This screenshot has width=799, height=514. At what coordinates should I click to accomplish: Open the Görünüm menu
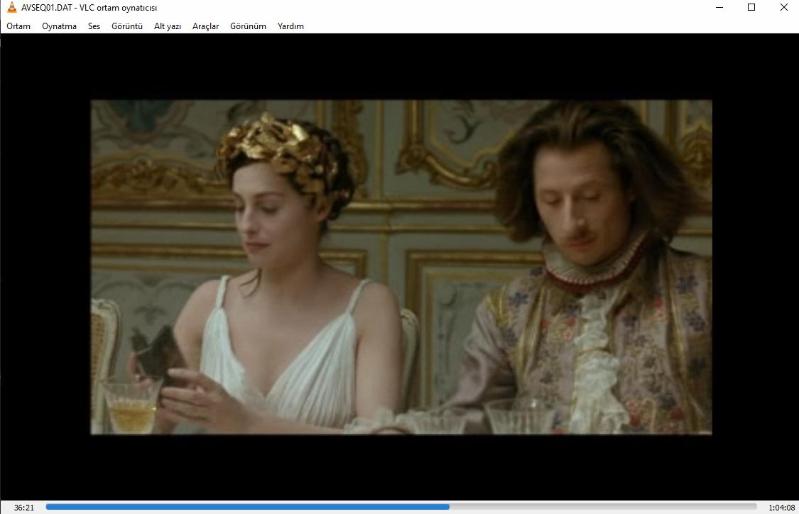[x=248, y=26]
